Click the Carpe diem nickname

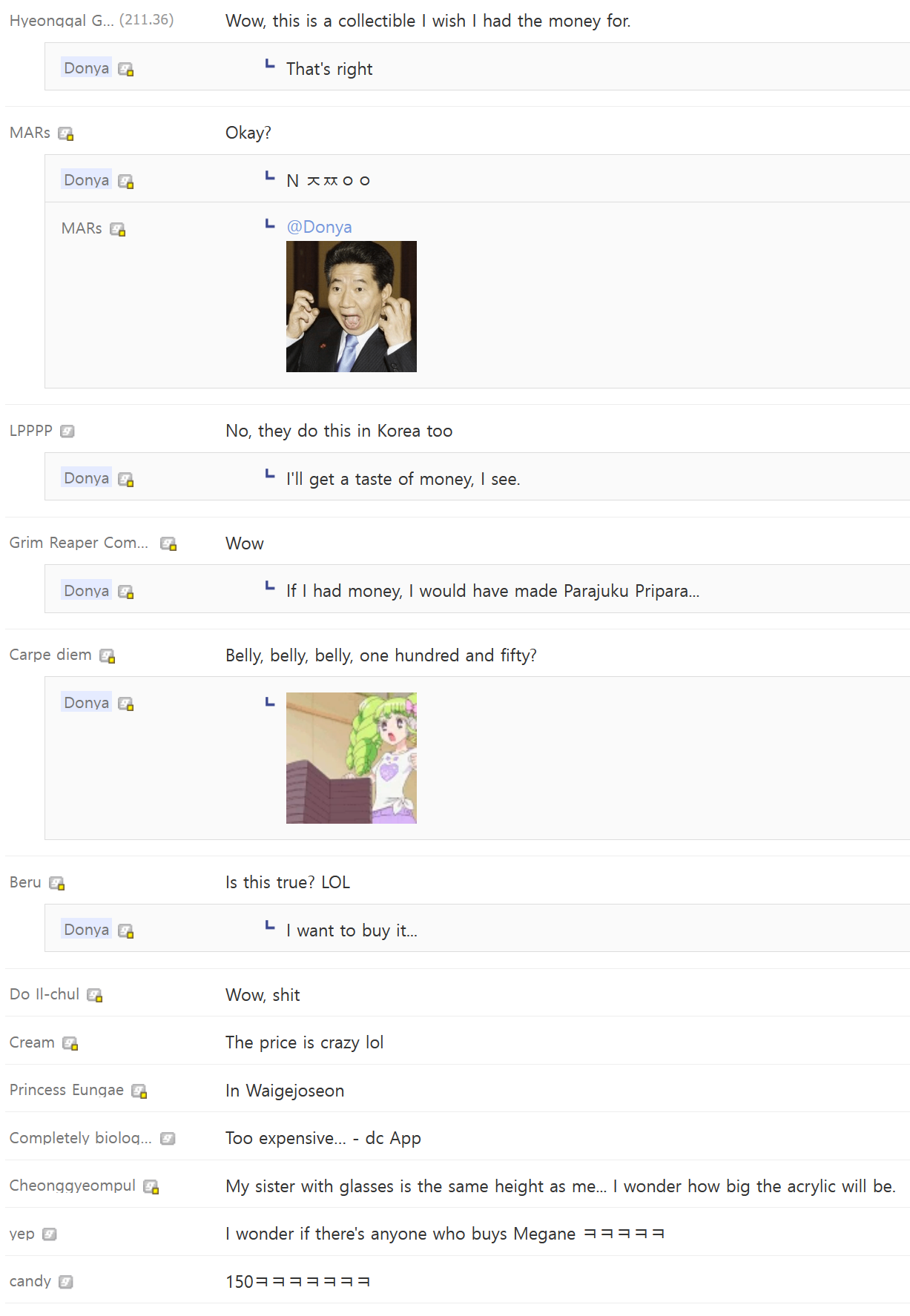pos(50,655)
